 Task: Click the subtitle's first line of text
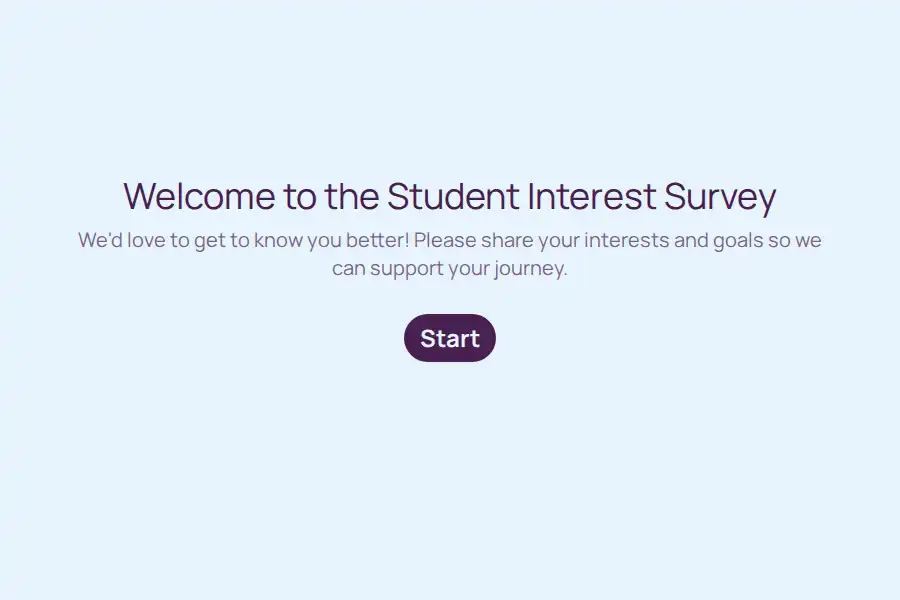[449, 240]
